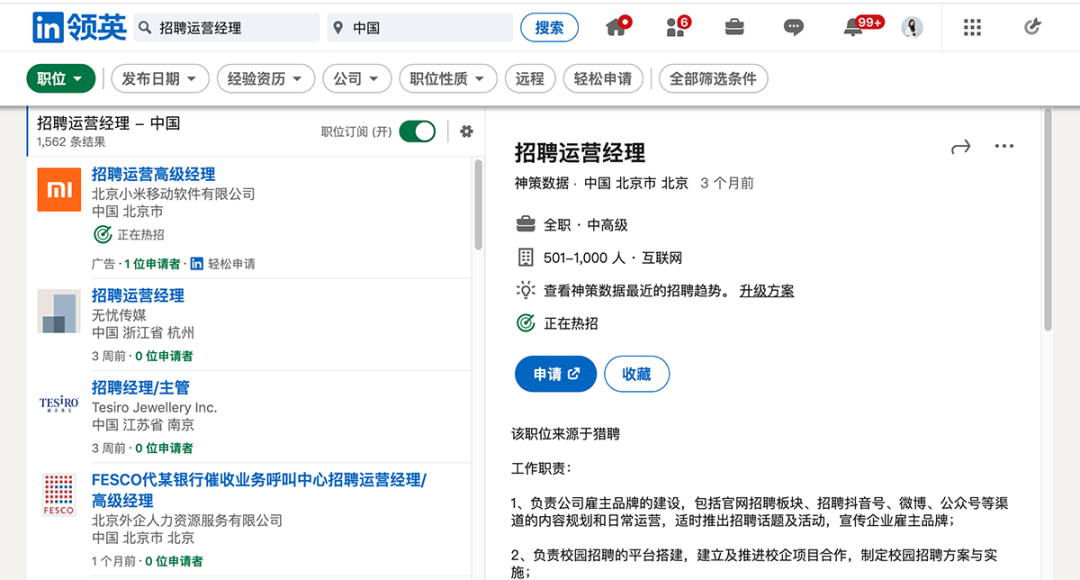Enable the 远程 remote filter

coord(530,77)
